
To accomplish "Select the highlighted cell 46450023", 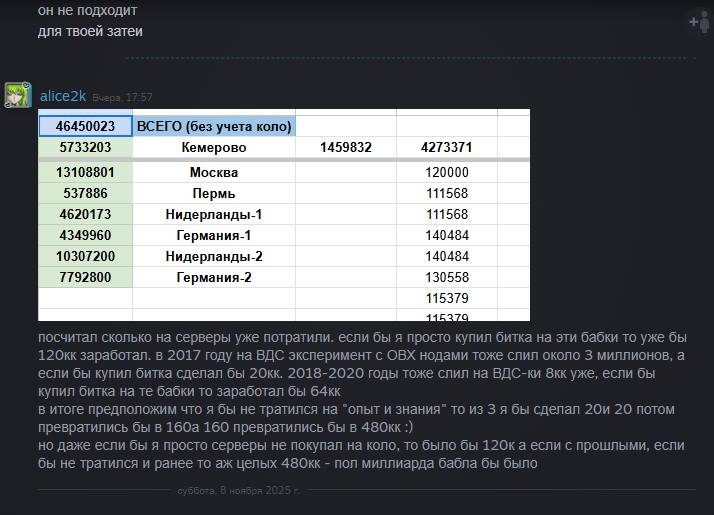I will pyautogui.click(x=85, y=126).
